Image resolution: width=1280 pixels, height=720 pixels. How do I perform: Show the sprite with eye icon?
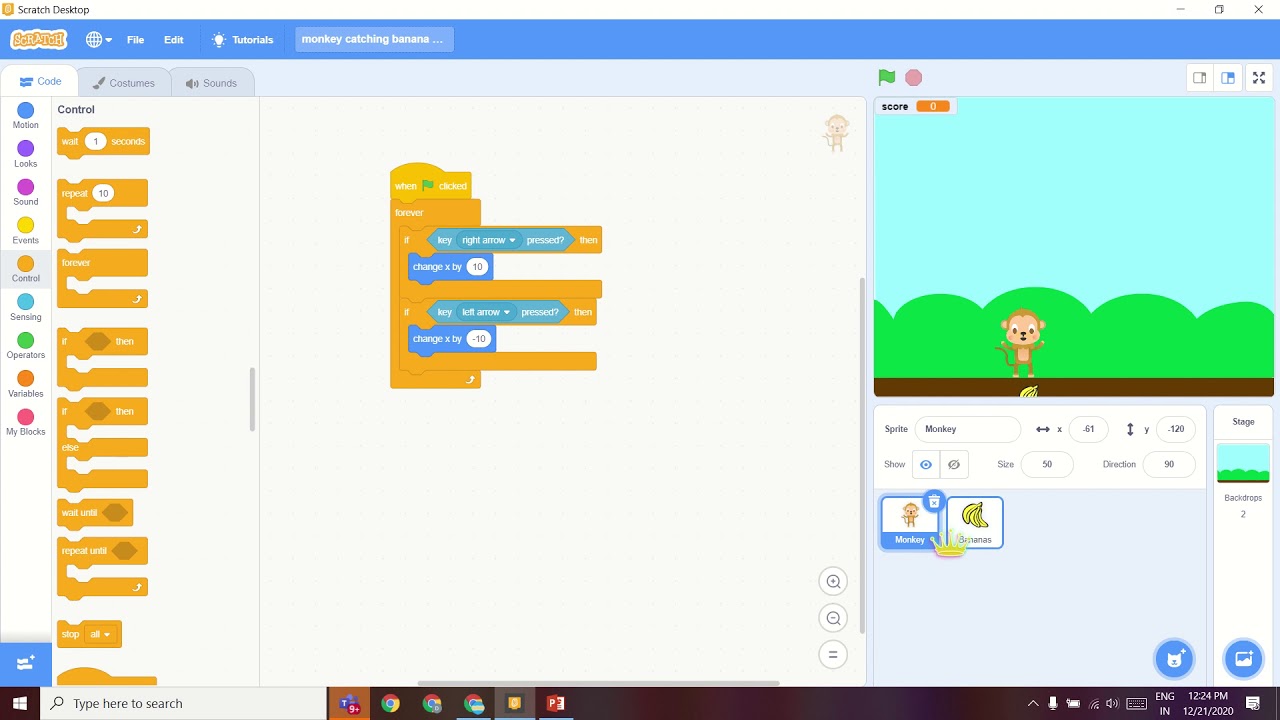point(926,464)
